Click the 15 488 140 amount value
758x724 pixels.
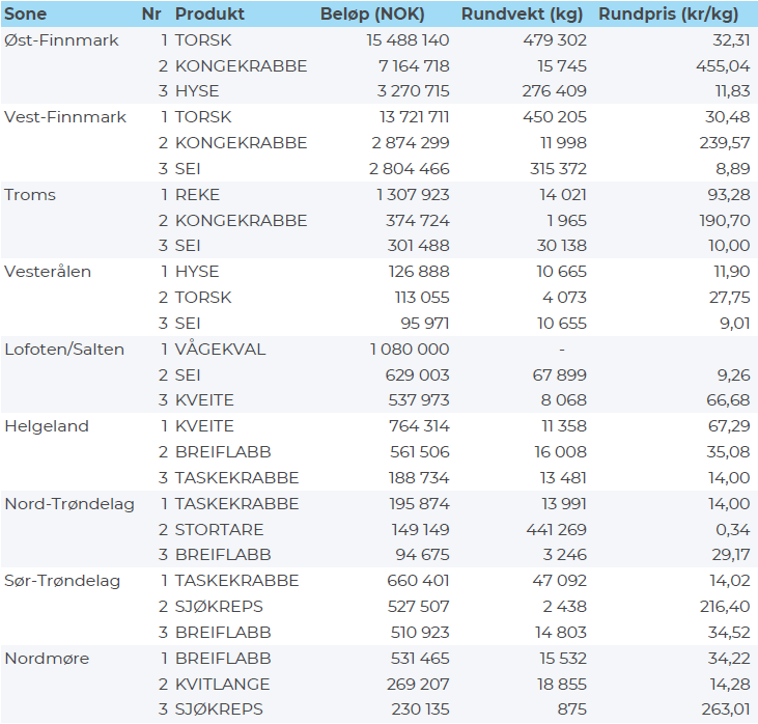(397, 40)
